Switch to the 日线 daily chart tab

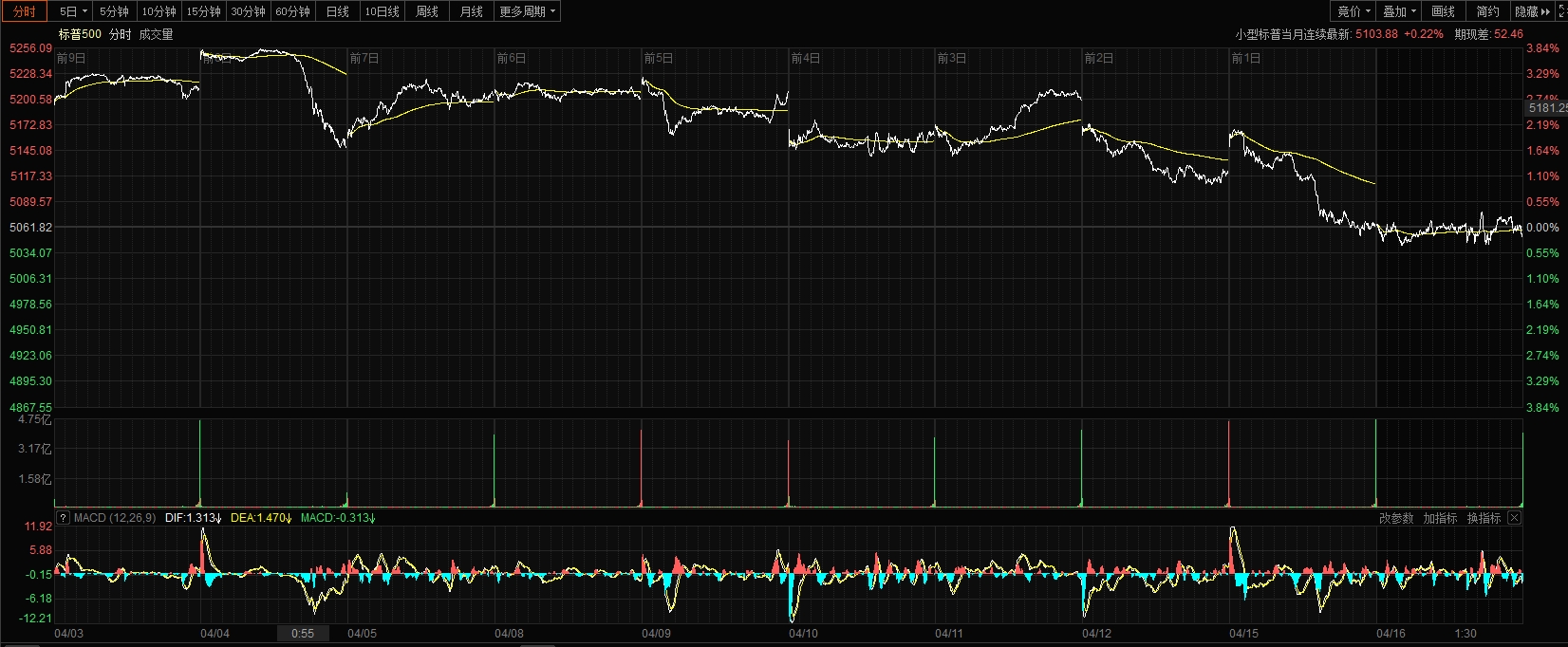pos(337,11)
